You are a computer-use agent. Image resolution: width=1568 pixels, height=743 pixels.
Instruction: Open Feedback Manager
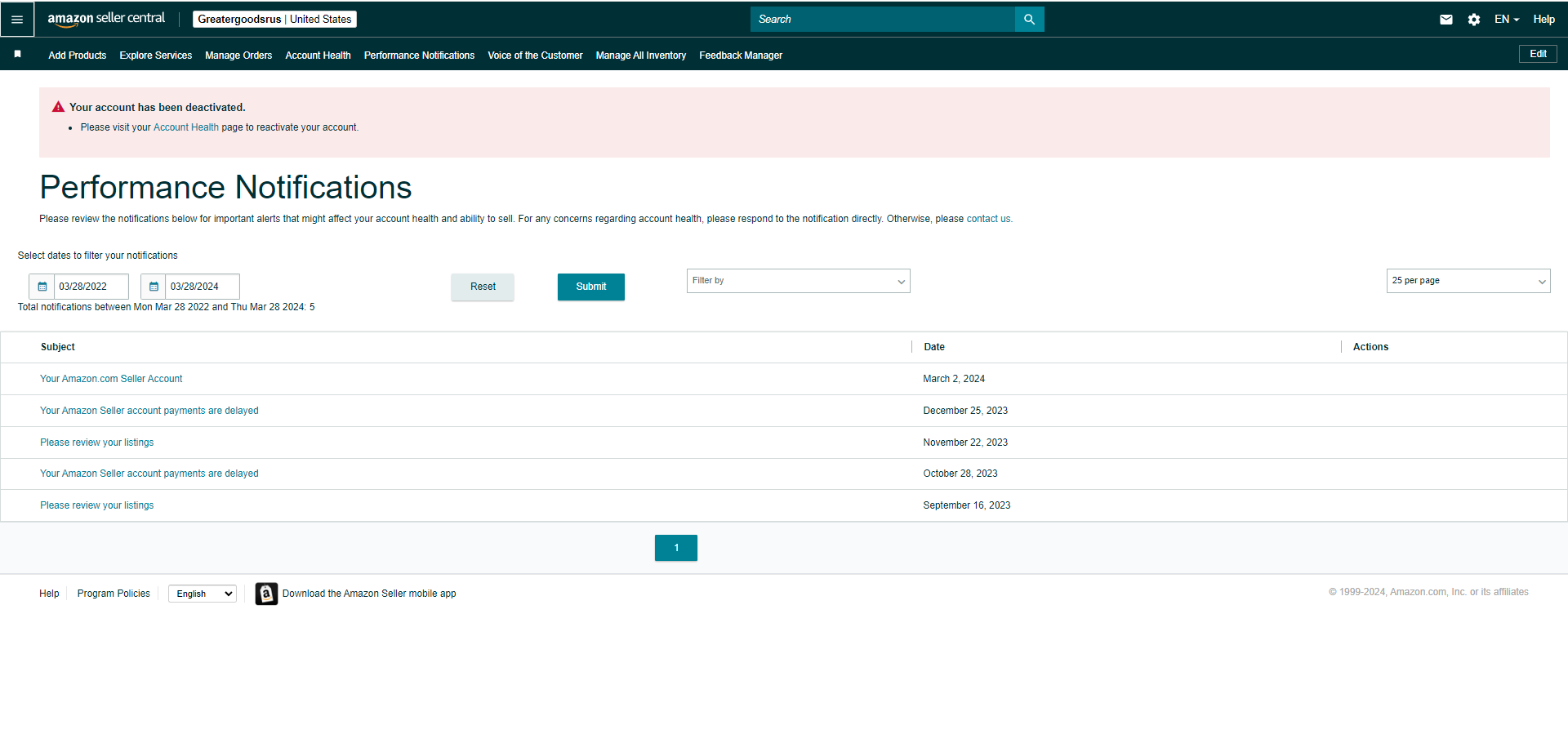[741, 56]
